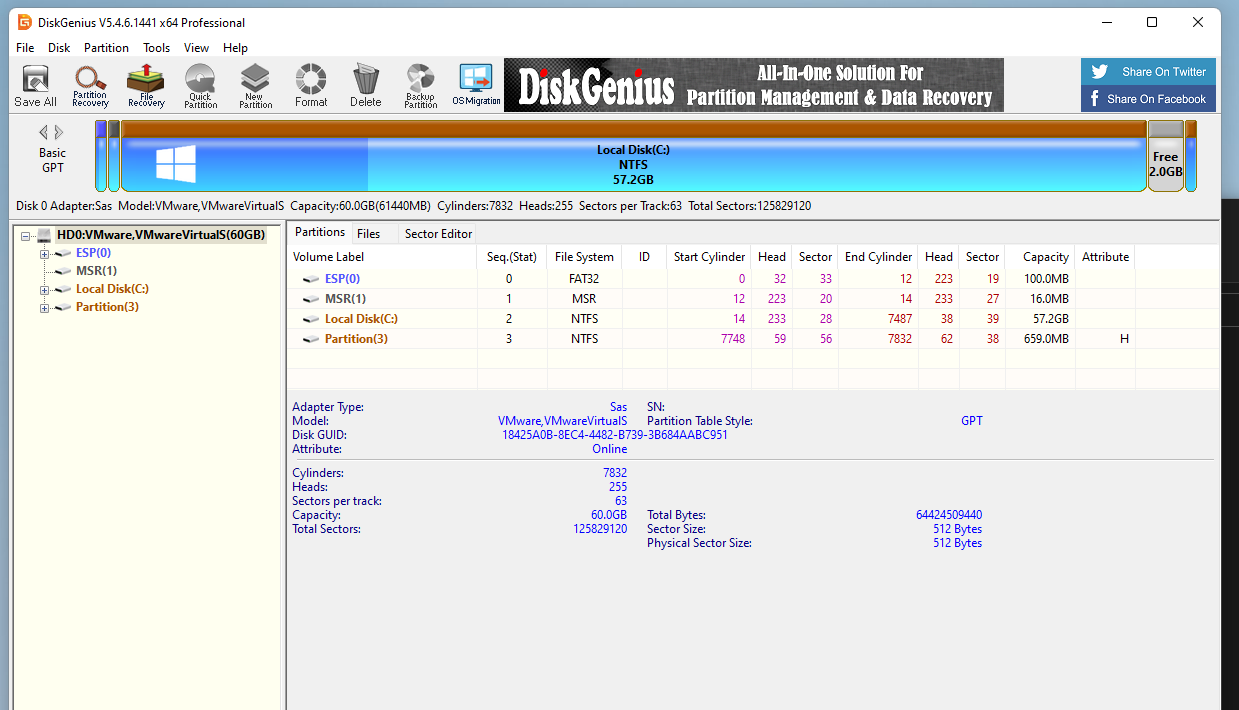Switch to the Sector Editor tab
This screenshot has height=710, width=1239.
(x=438, y=234)
